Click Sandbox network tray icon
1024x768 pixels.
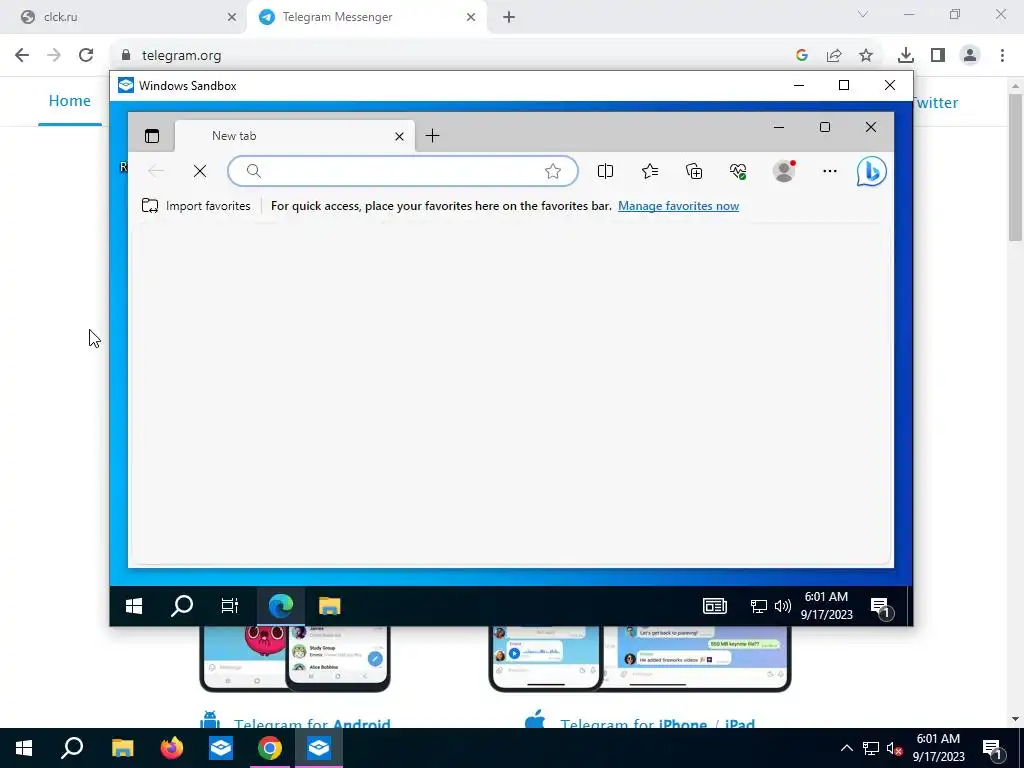[758, 606]
